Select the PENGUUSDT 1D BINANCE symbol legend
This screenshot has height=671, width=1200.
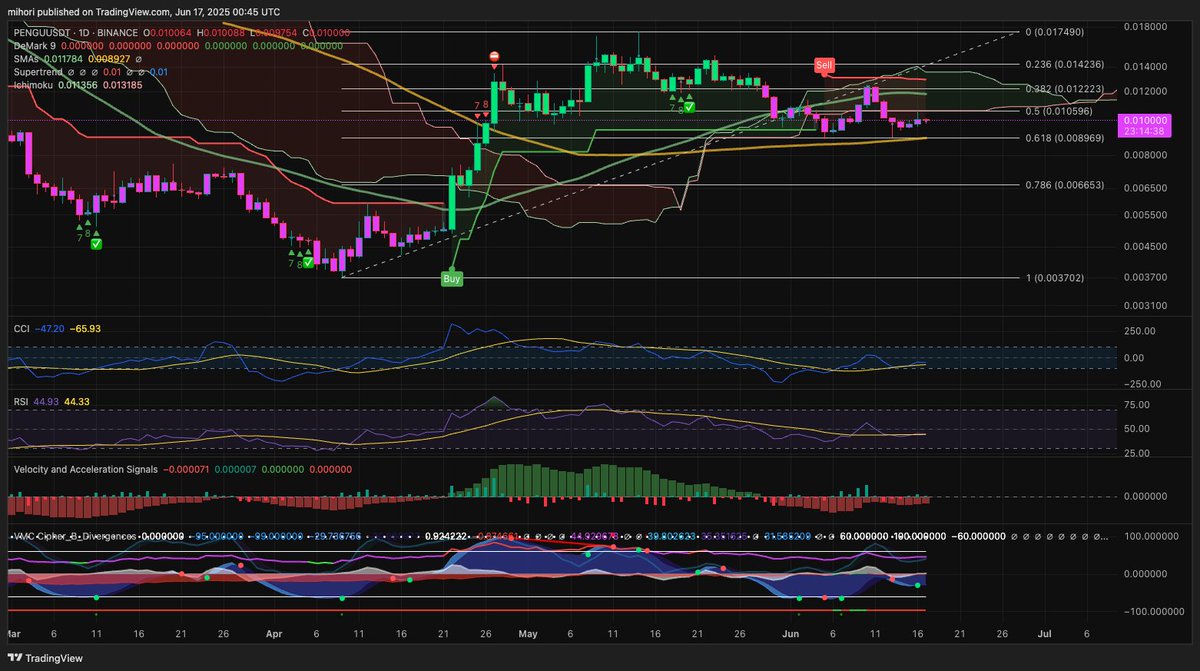[75, 33]
